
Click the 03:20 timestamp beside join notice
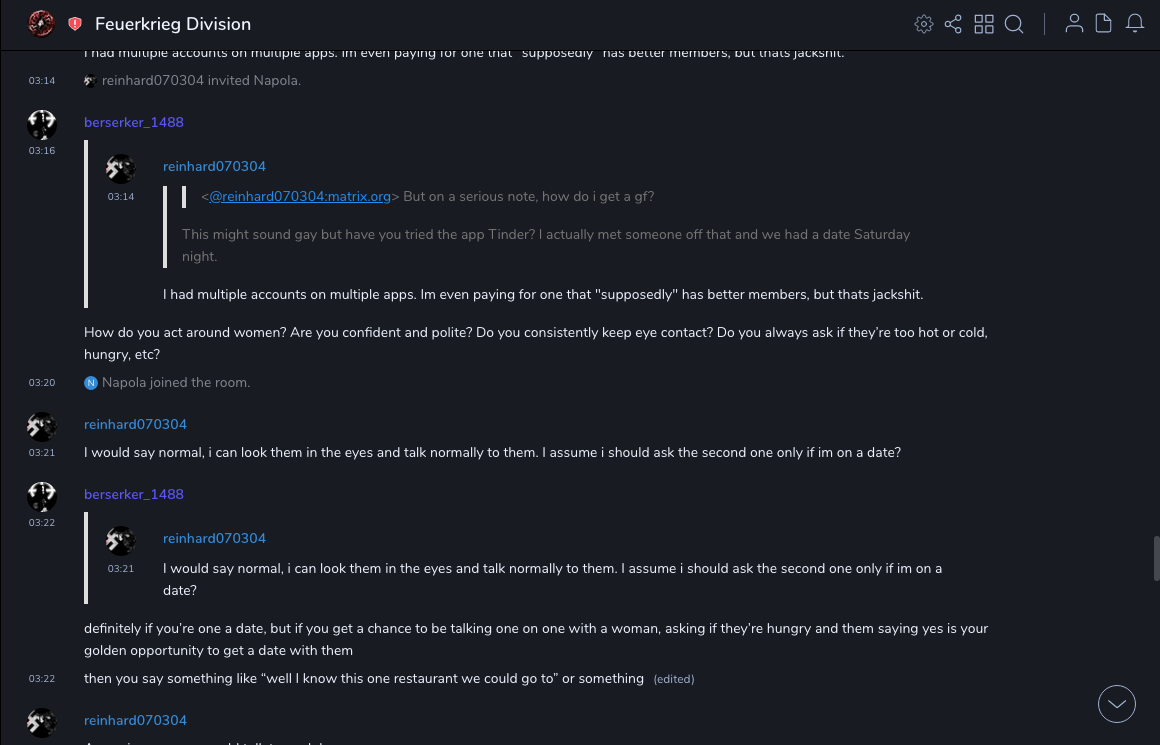pyautogui.click(x=42, y=383)
